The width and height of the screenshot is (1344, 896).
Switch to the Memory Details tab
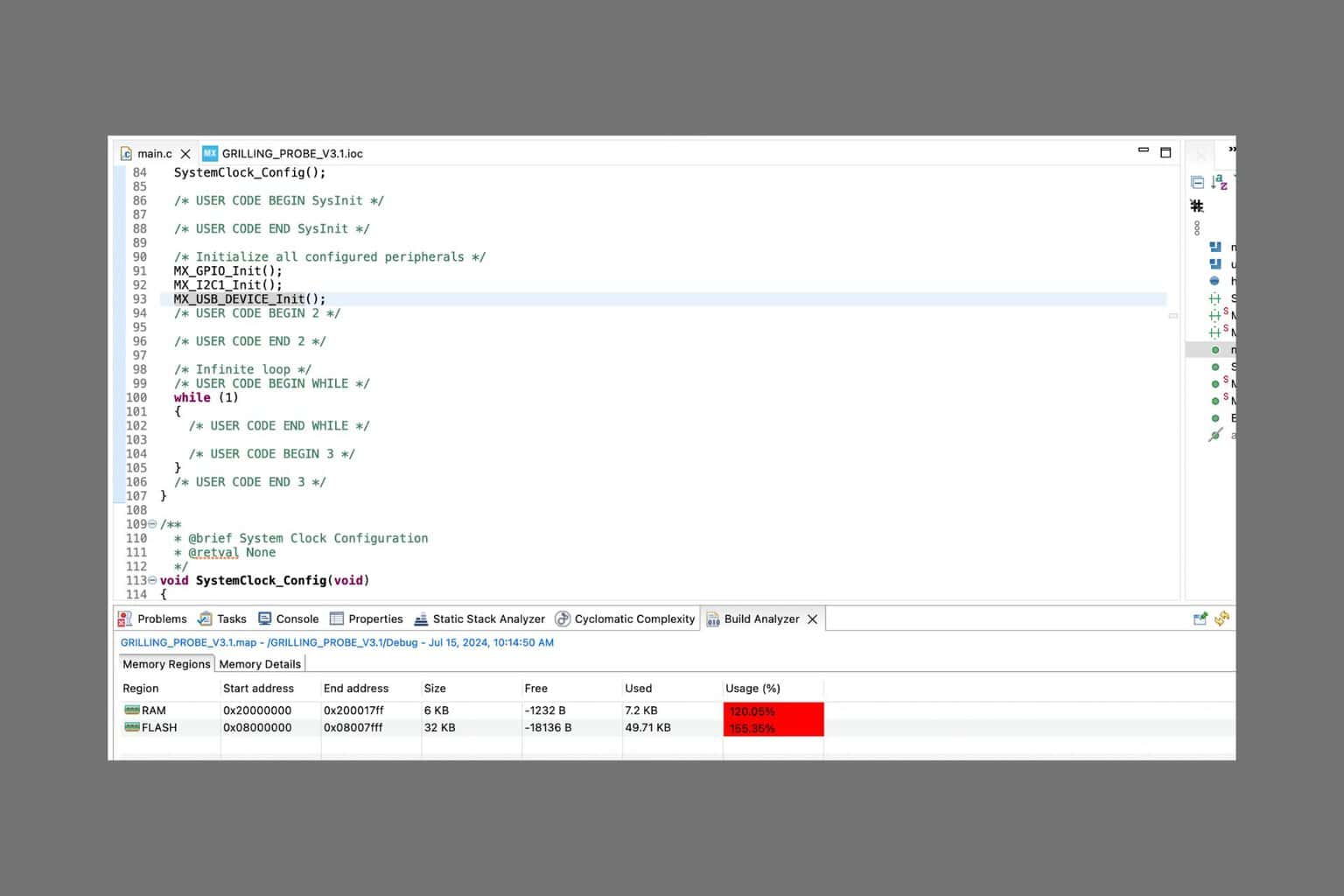260,664
